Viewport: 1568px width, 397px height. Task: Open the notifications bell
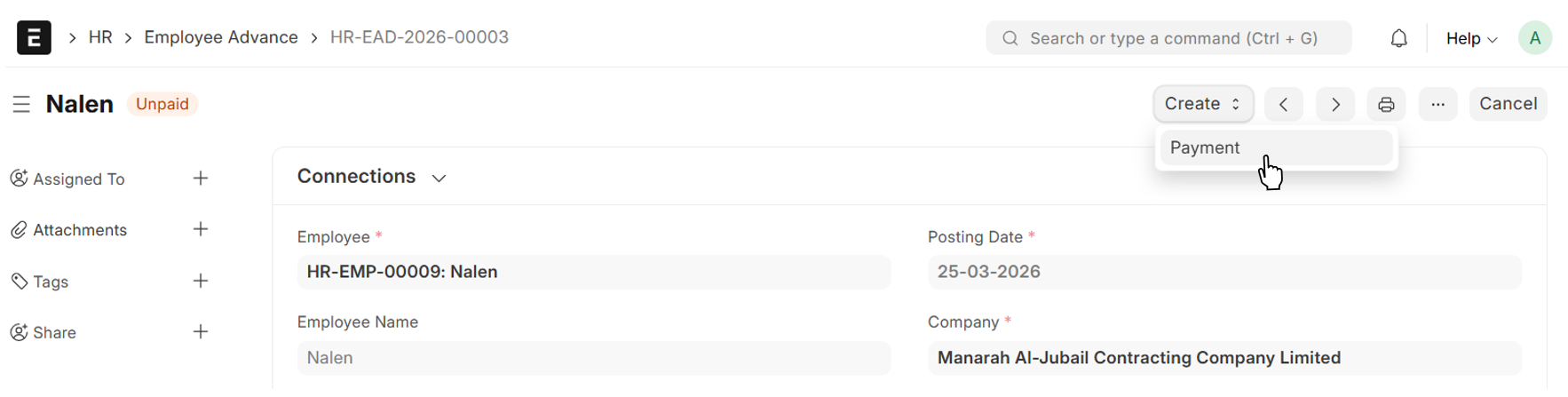(x=1398, y=38)
